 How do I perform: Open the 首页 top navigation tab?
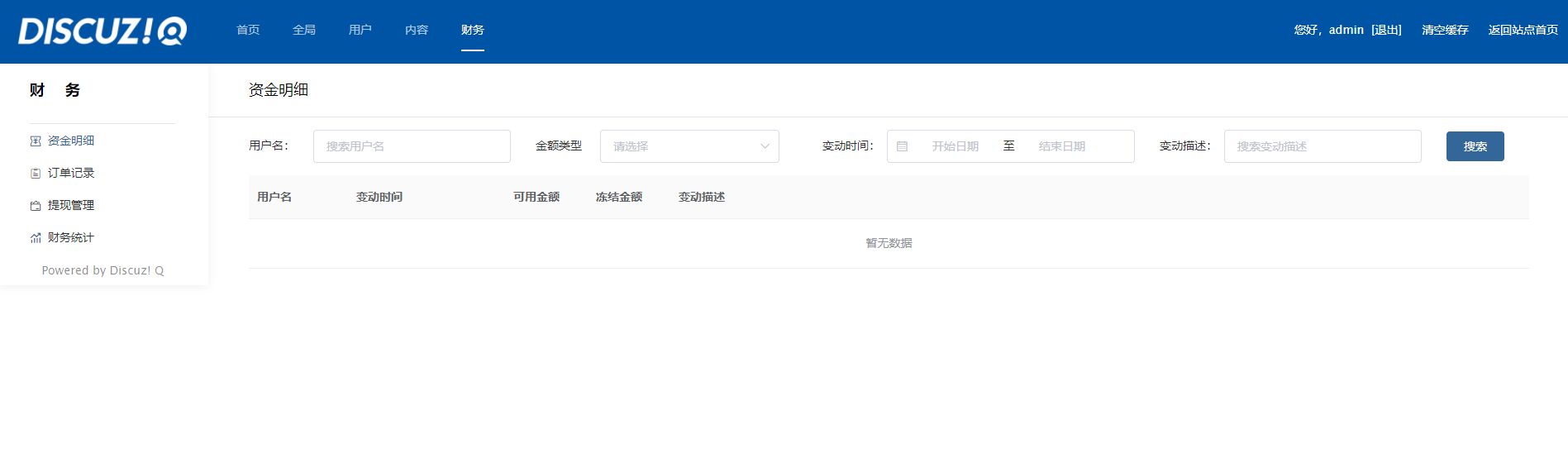point(248,30)
